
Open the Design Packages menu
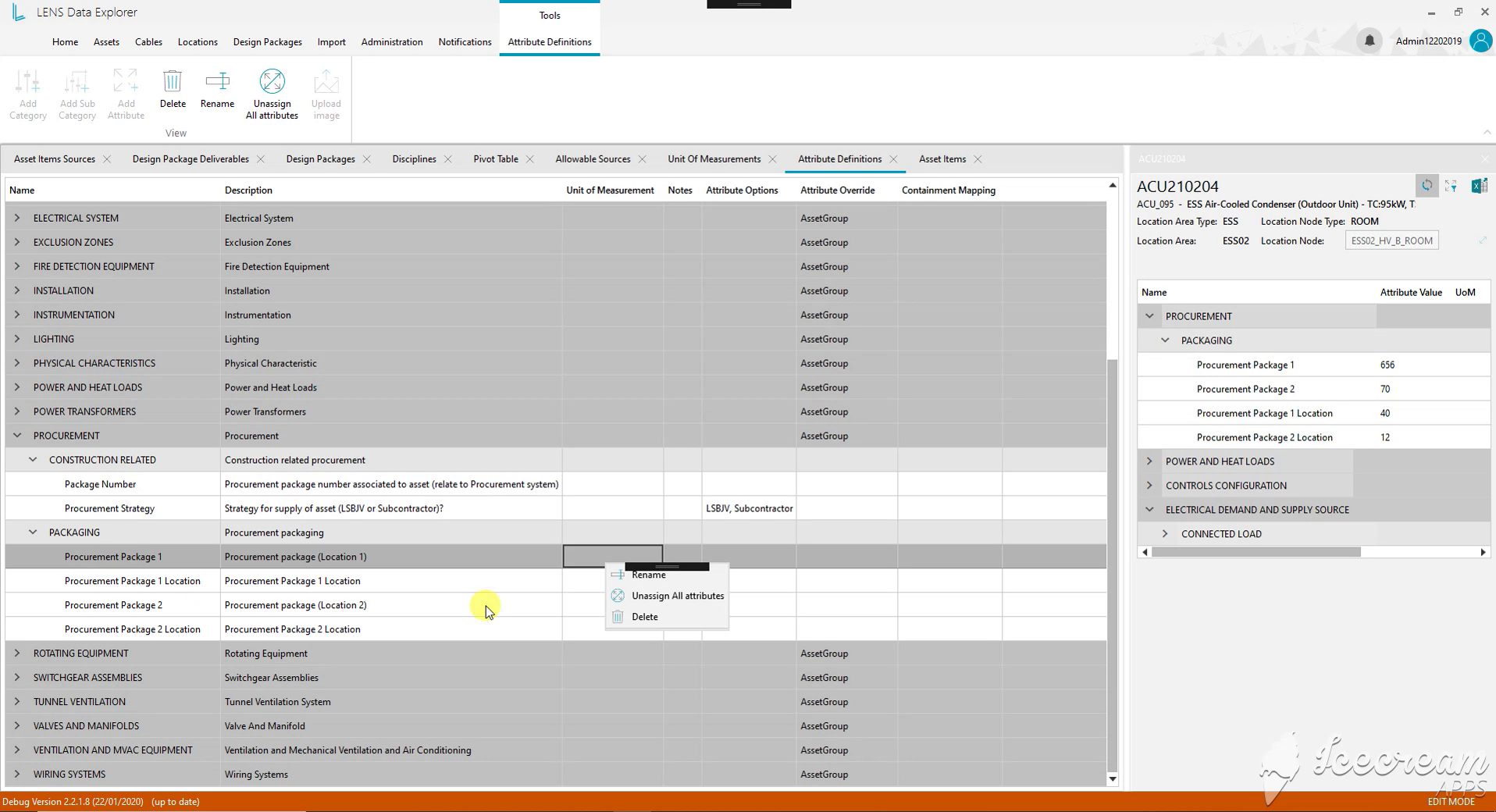point(267,42)
